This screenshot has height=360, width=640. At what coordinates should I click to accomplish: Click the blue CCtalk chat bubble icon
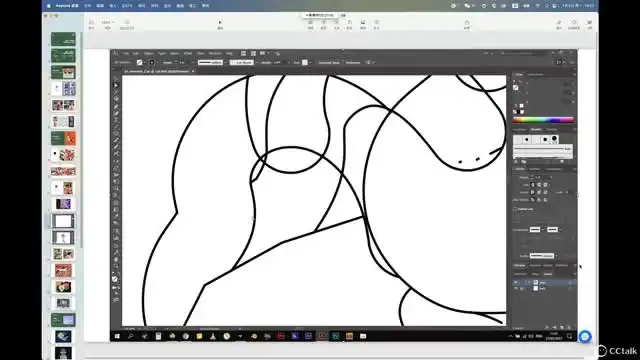[585, 337]
